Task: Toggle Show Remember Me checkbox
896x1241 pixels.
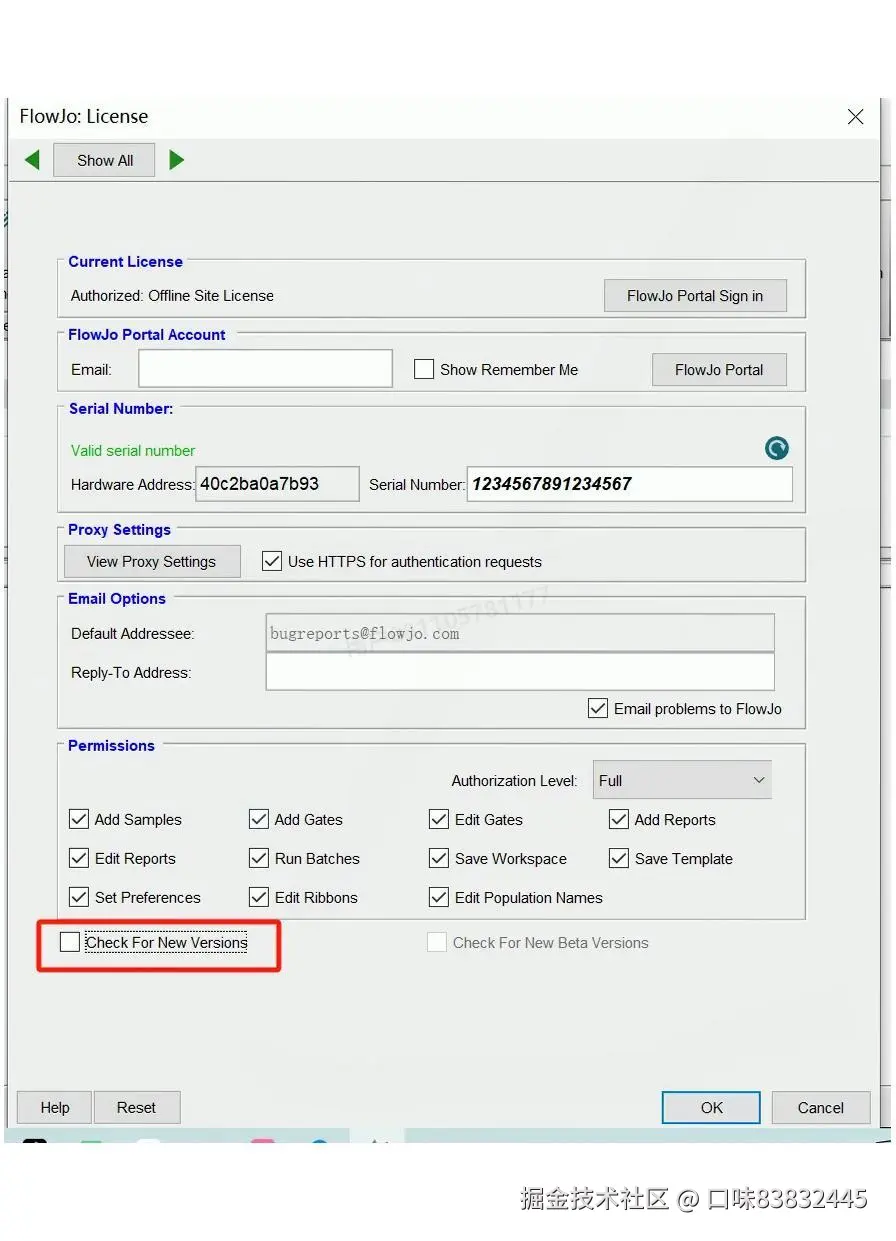Action: coord(424,370)
